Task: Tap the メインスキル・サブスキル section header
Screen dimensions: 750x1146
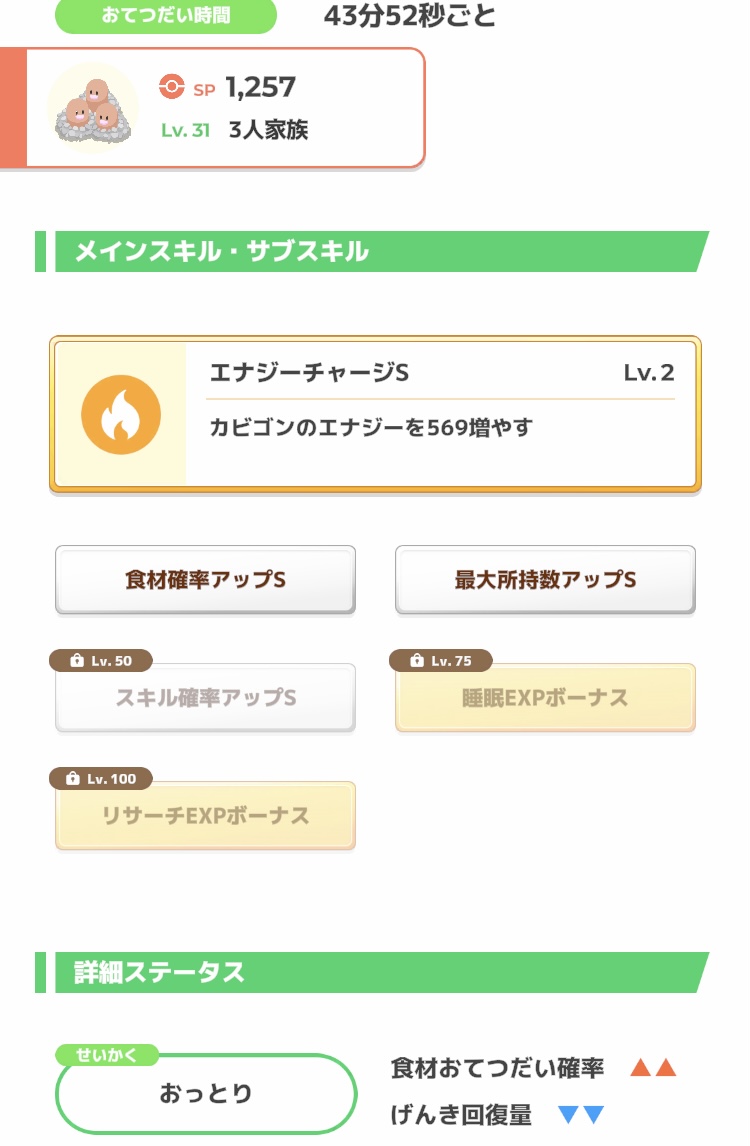Action: tap(222, 251)
